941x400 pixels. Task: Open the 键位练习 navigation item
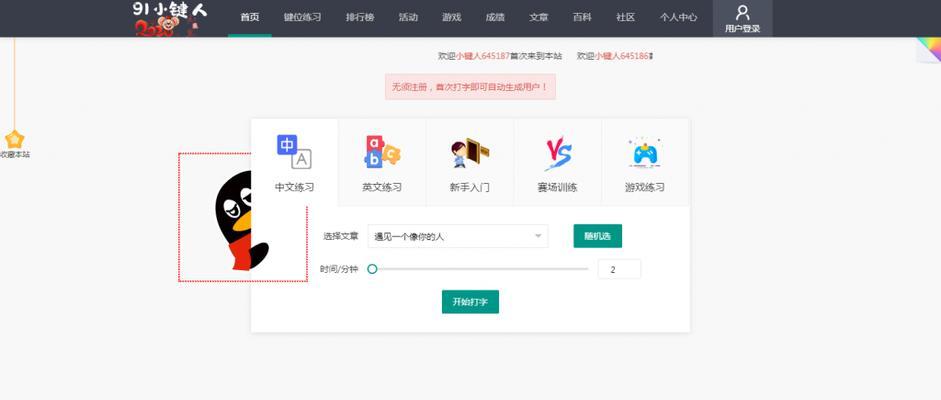[302, 17]
